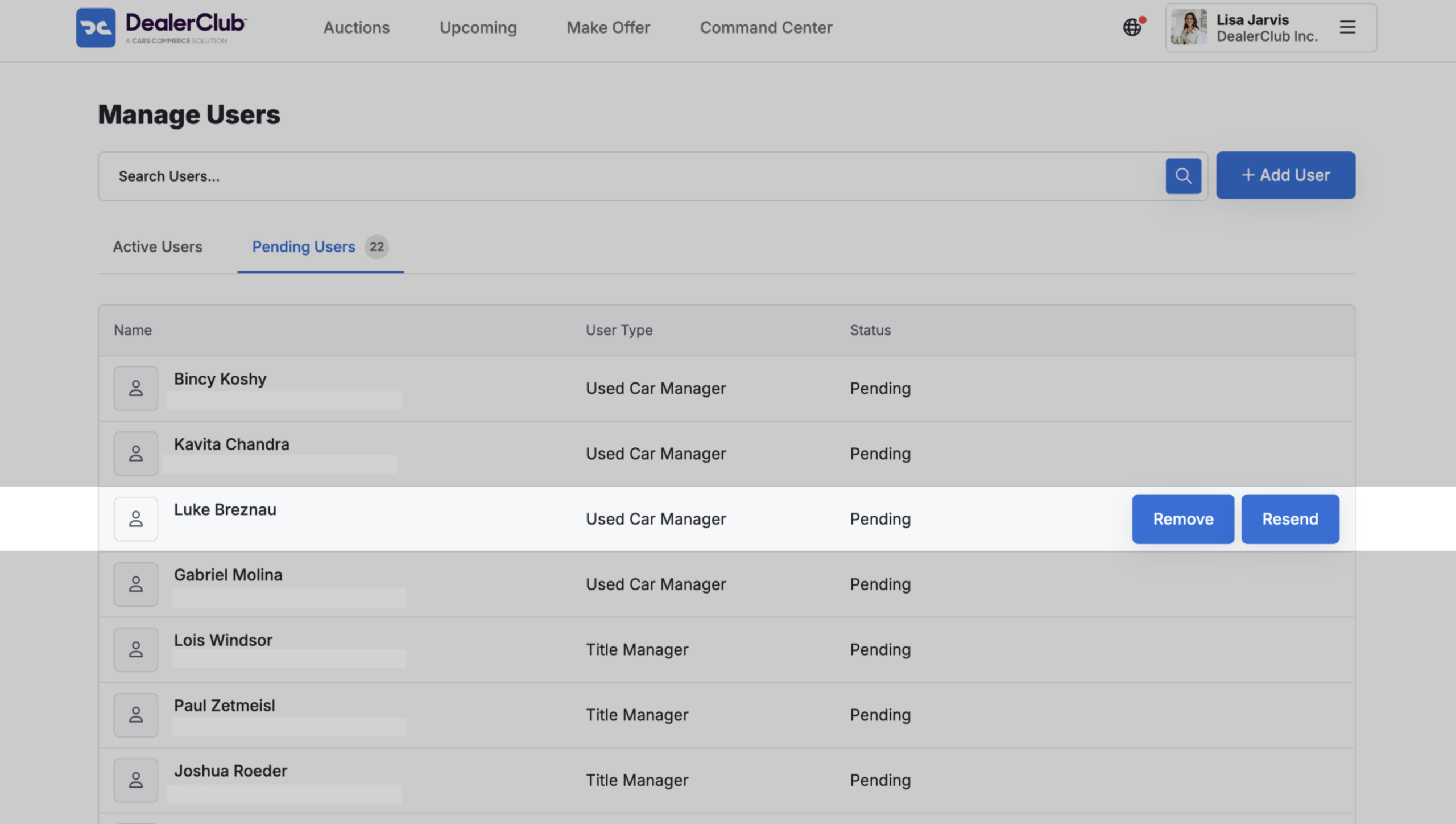Resend invite to Luke Breznau

tap(1290, 519)
